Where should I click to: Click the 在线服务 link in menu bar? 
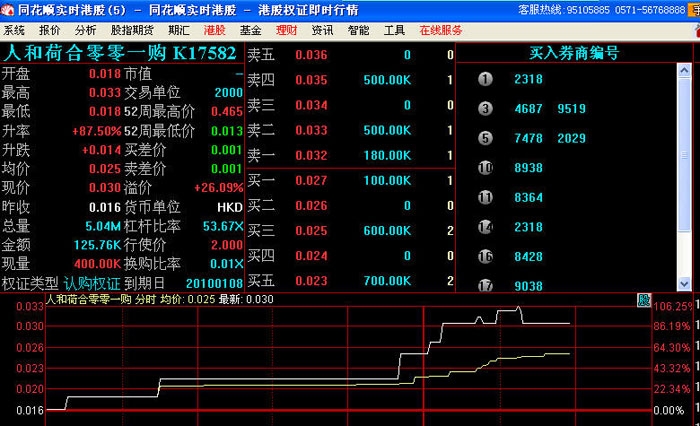coord(441,31)
